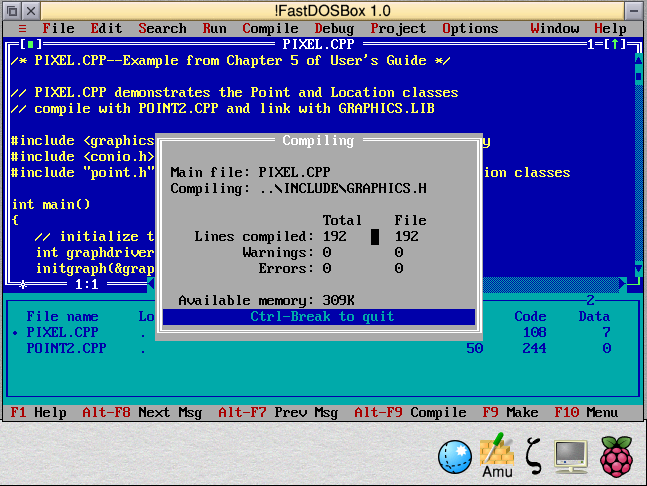Open the Help menu
The image size is (647, 486).
(610, 28)
